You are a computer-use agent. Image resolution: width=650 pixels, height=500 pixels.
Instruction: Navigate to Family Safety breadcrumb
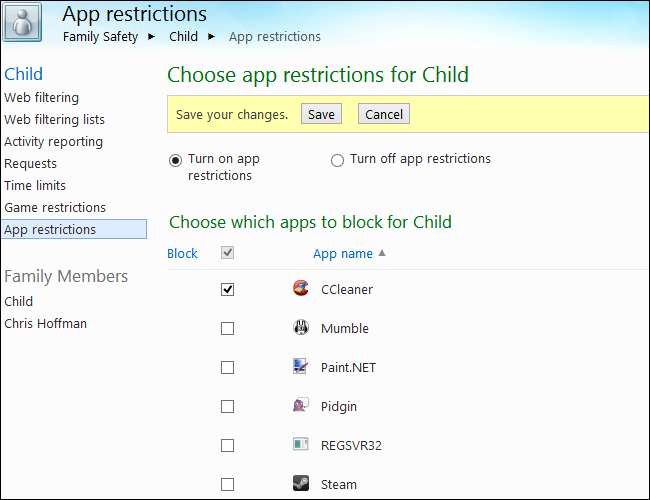[100, 37]
